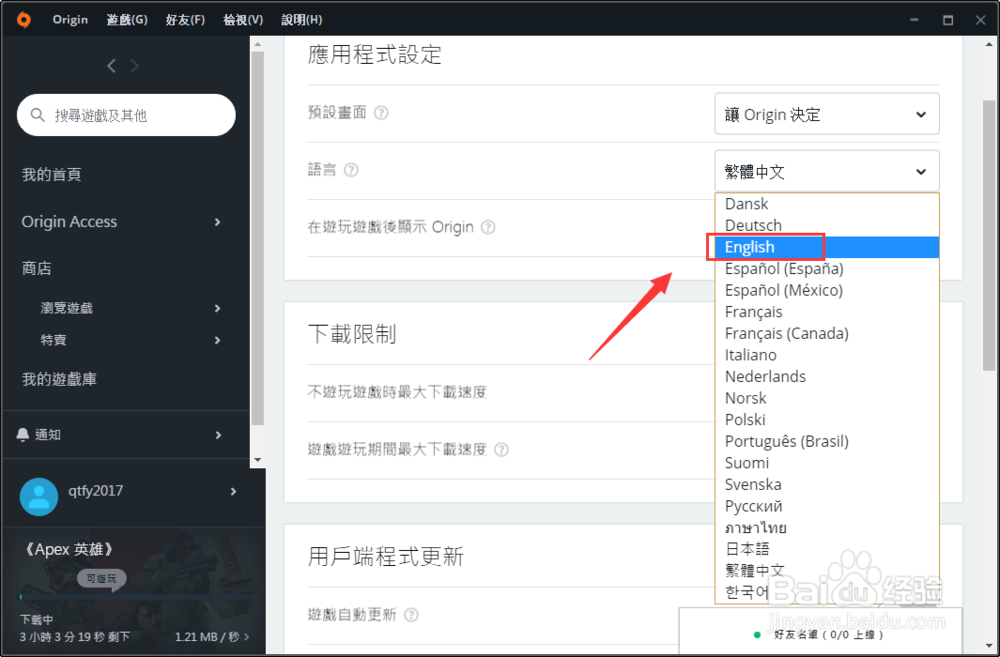Open the 語言 dropdown showing 繁體中文
1000x657 pixels.
(x=827, y=171)
